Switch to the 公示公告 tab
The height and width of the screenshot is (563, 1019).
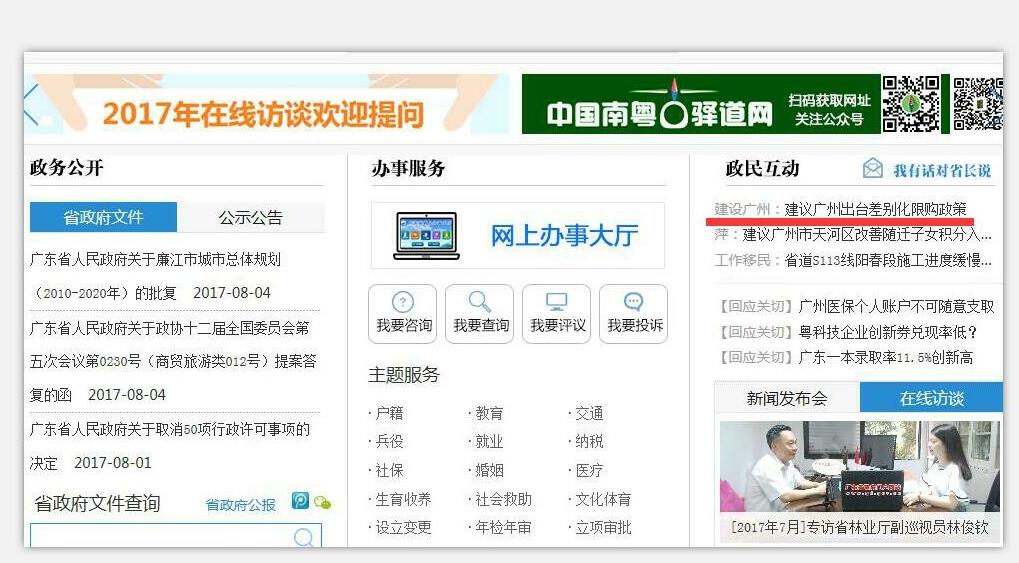point(251,217)
